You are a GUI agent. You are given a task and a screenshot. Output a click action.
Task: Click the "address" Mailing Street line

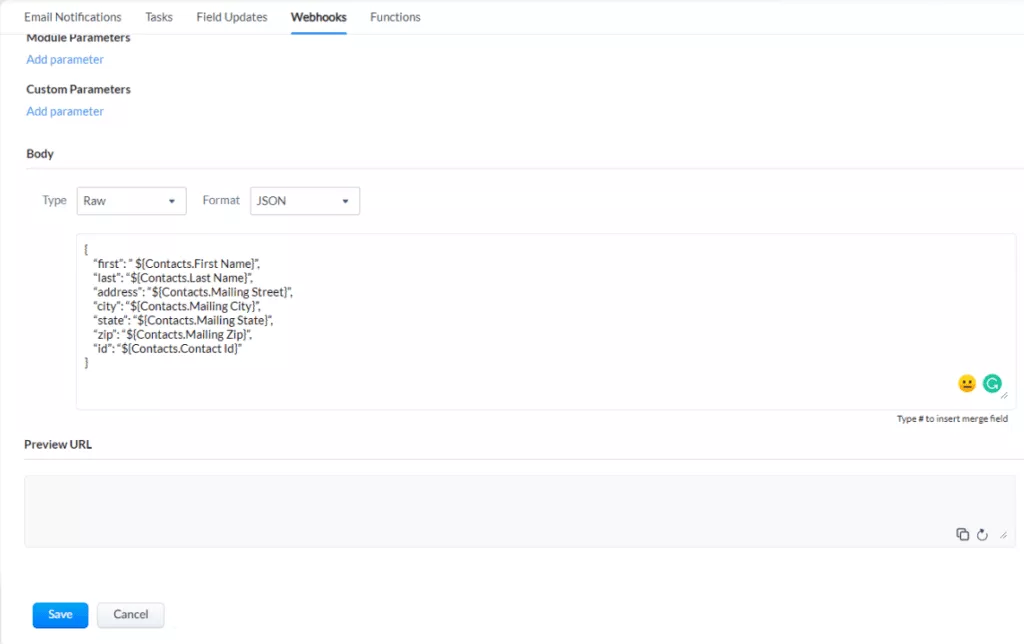coord(193,292)
